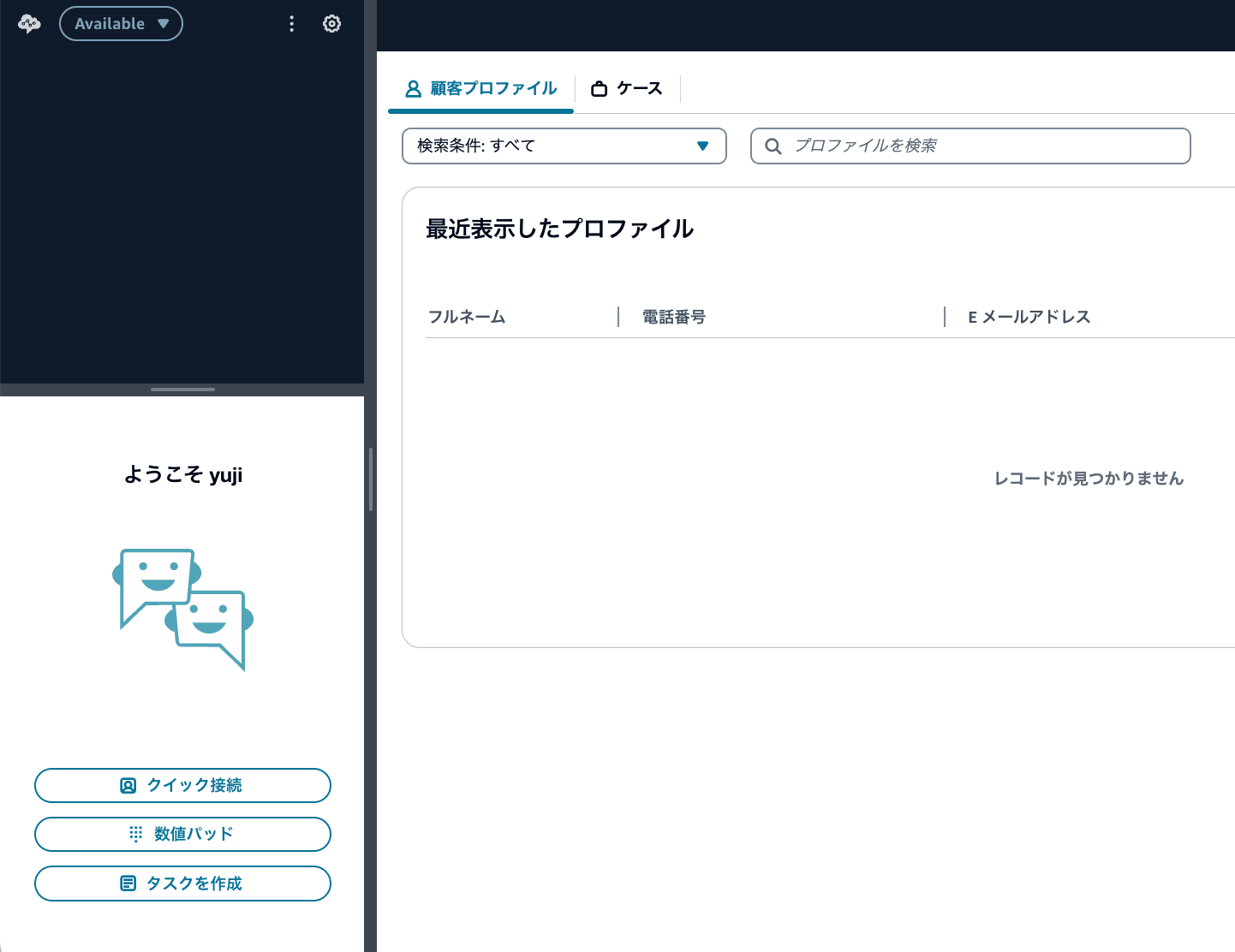Click the chat bubbles illustration
The width and height of the screenshot is (1235, 952).
(x=182, y=610)
